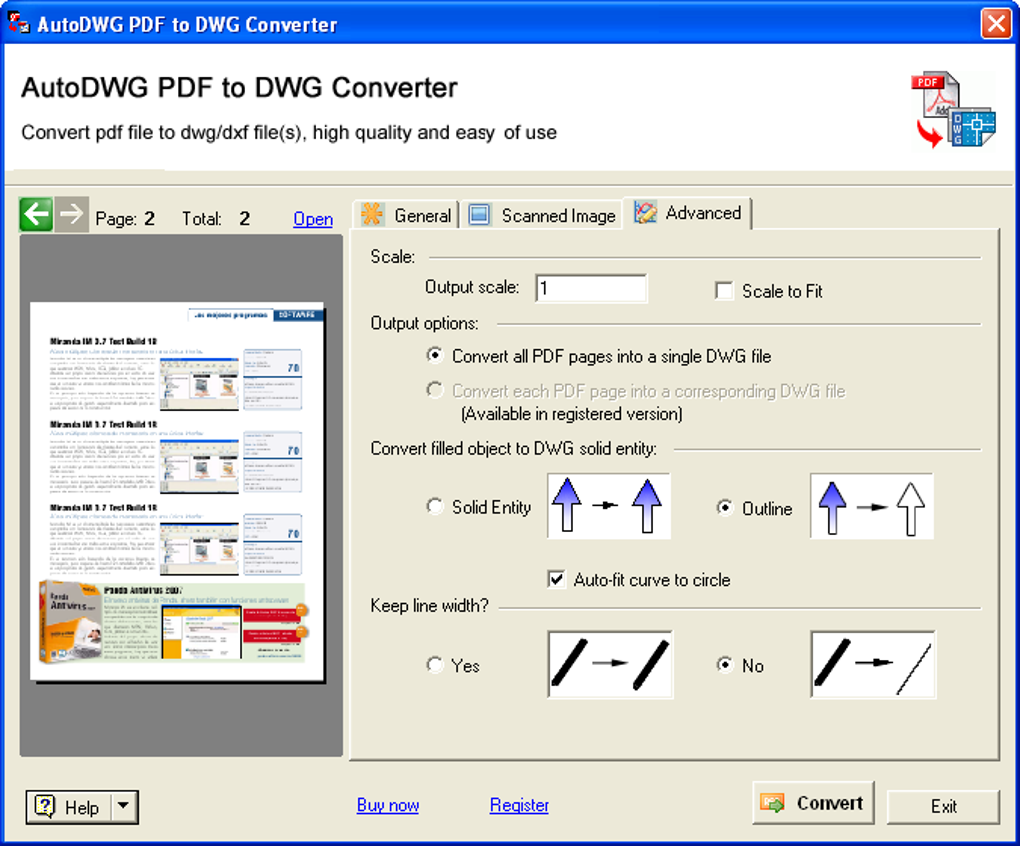
Task: Open the General tab
Action: point(407,215)
